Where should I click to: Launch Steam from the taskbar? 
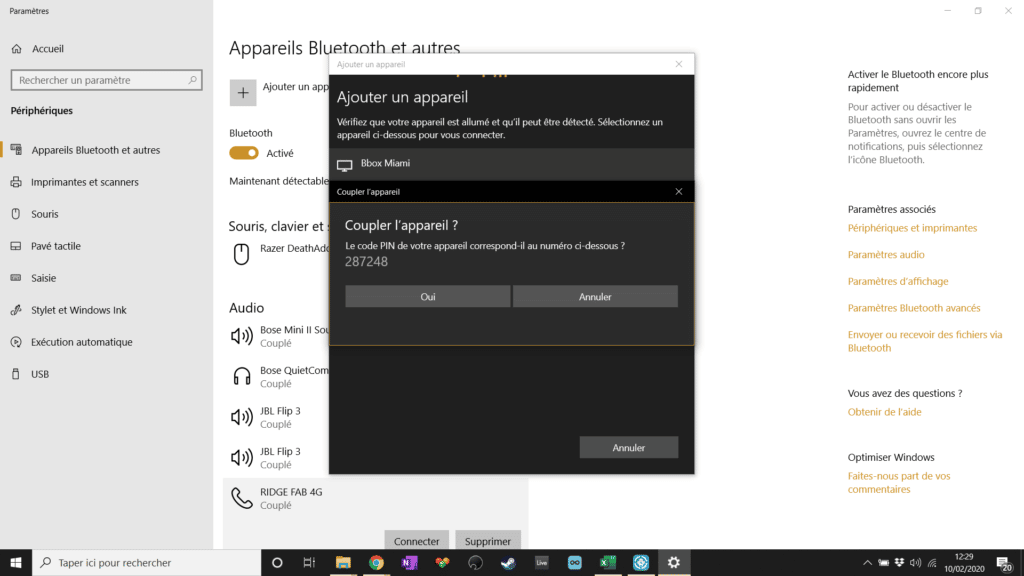(x=508, y=563)
